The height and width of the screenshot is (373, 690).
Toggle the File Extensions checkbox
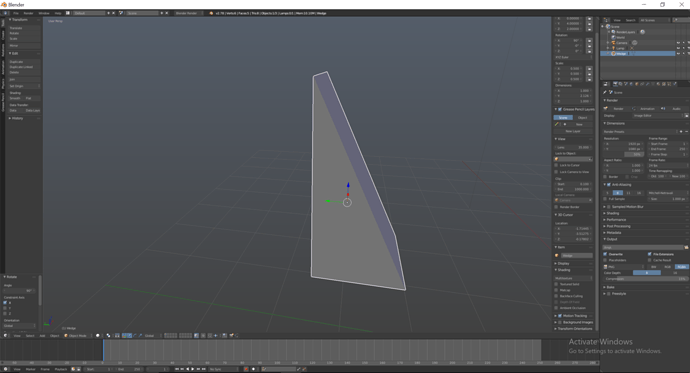[x=650, y=254]
